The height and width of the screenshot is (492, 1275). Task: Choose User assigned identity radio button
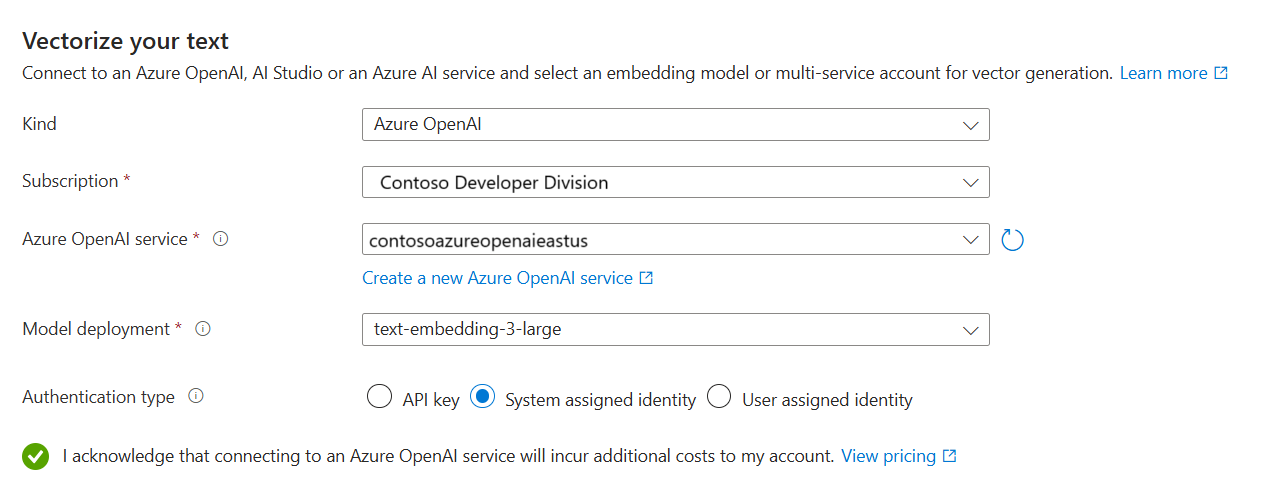719,397
